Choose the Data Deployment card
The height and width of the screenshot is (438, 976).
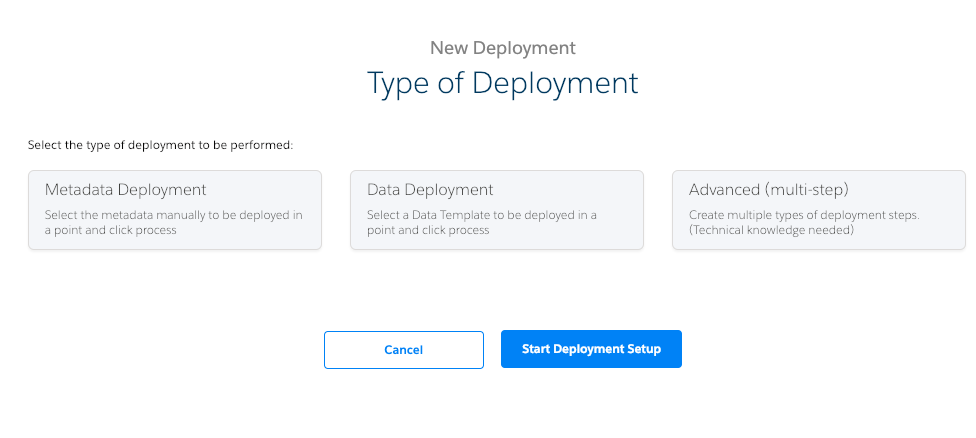[497, 210]
